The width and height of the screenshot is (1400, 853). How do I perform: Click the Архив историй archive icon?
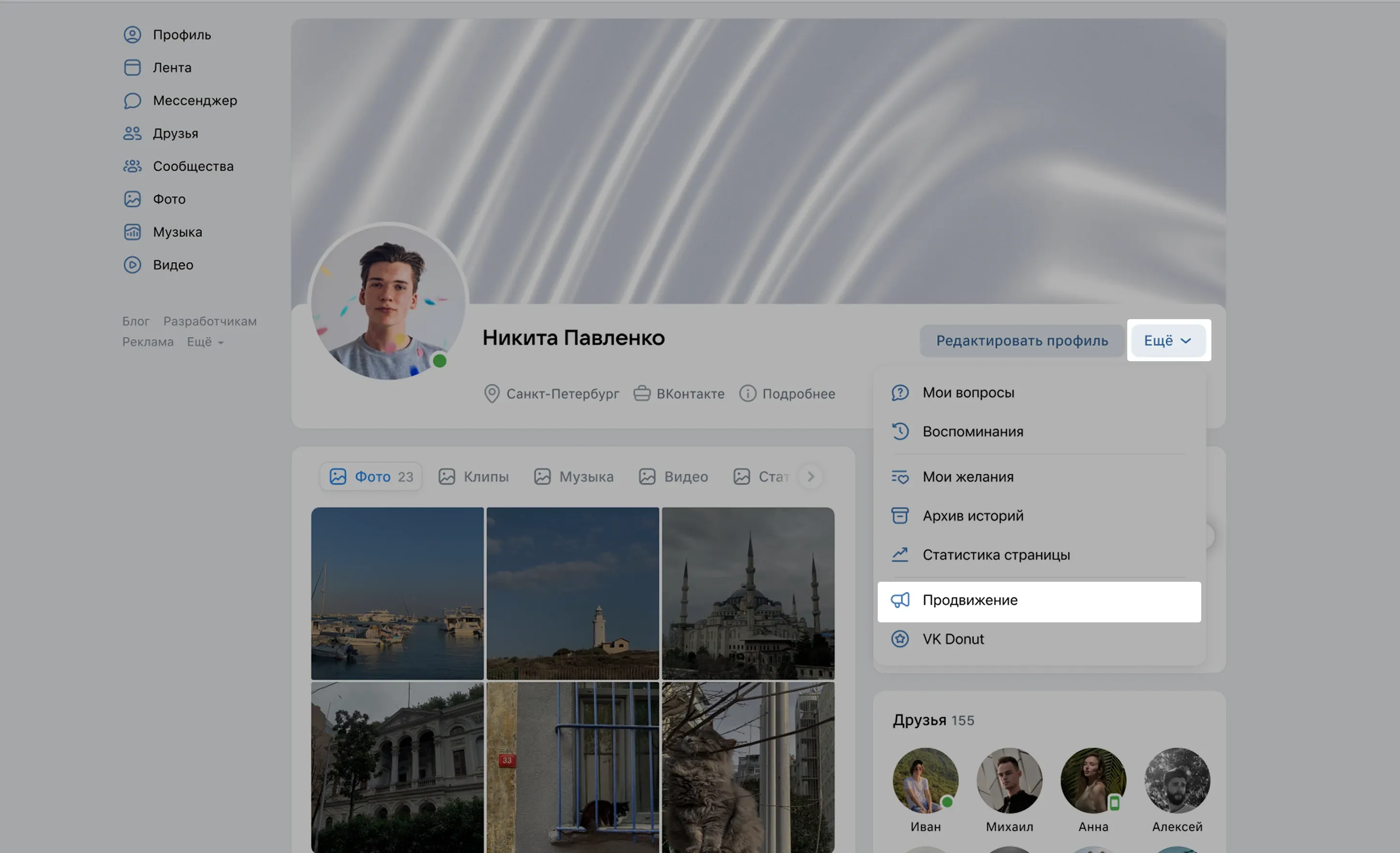click(900, 515)
